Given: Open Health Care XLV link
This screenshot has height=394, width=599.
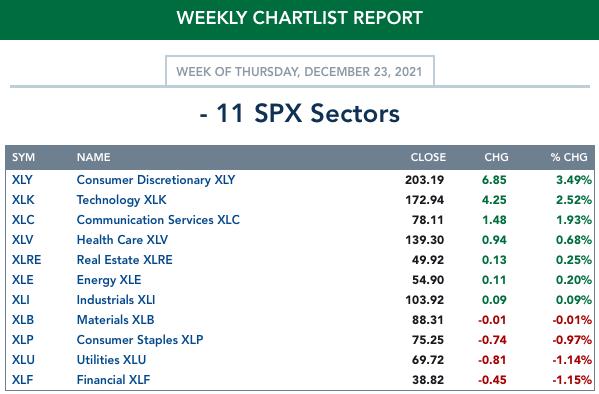Looking at the screenshot, I should tap(122, 240).
